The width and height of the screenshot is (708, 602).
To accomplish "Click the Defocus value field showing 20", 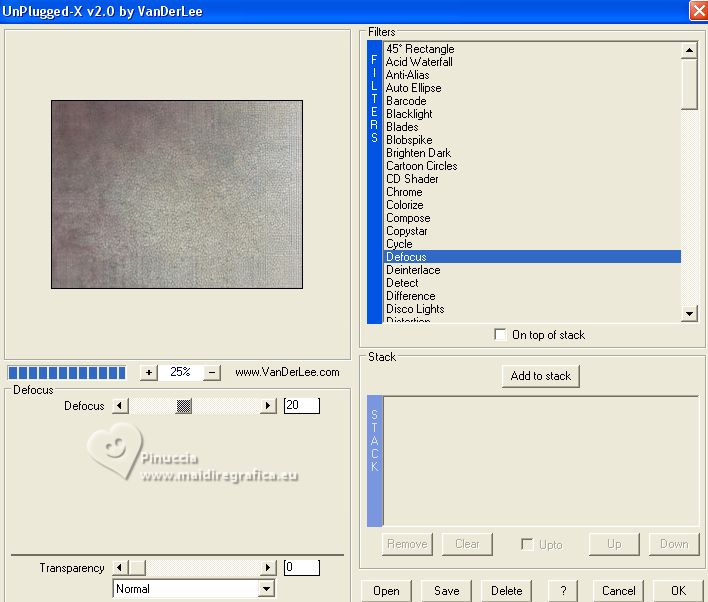I will tap(302, 405).
